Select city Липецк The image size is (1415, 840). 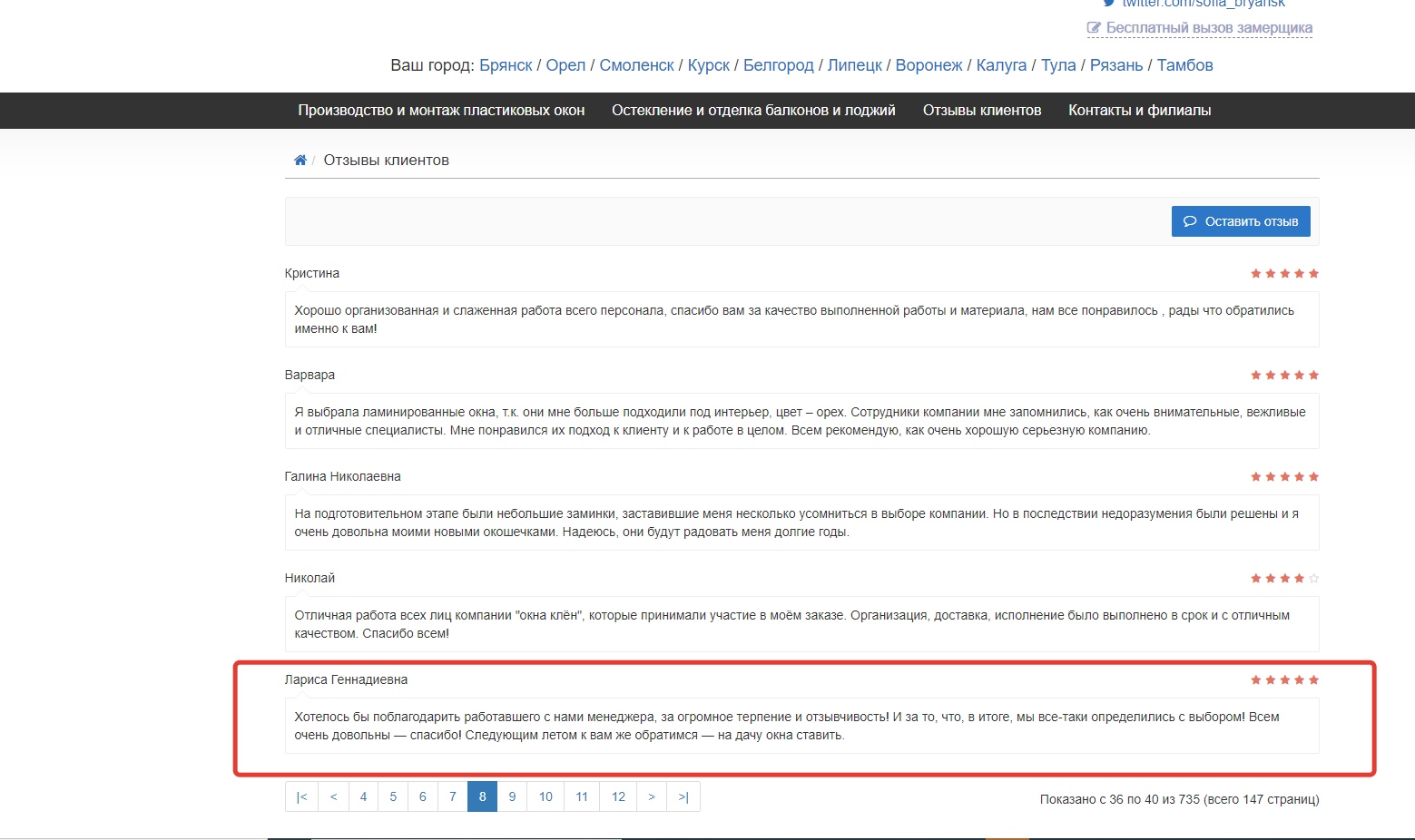[x=855, y=65]
